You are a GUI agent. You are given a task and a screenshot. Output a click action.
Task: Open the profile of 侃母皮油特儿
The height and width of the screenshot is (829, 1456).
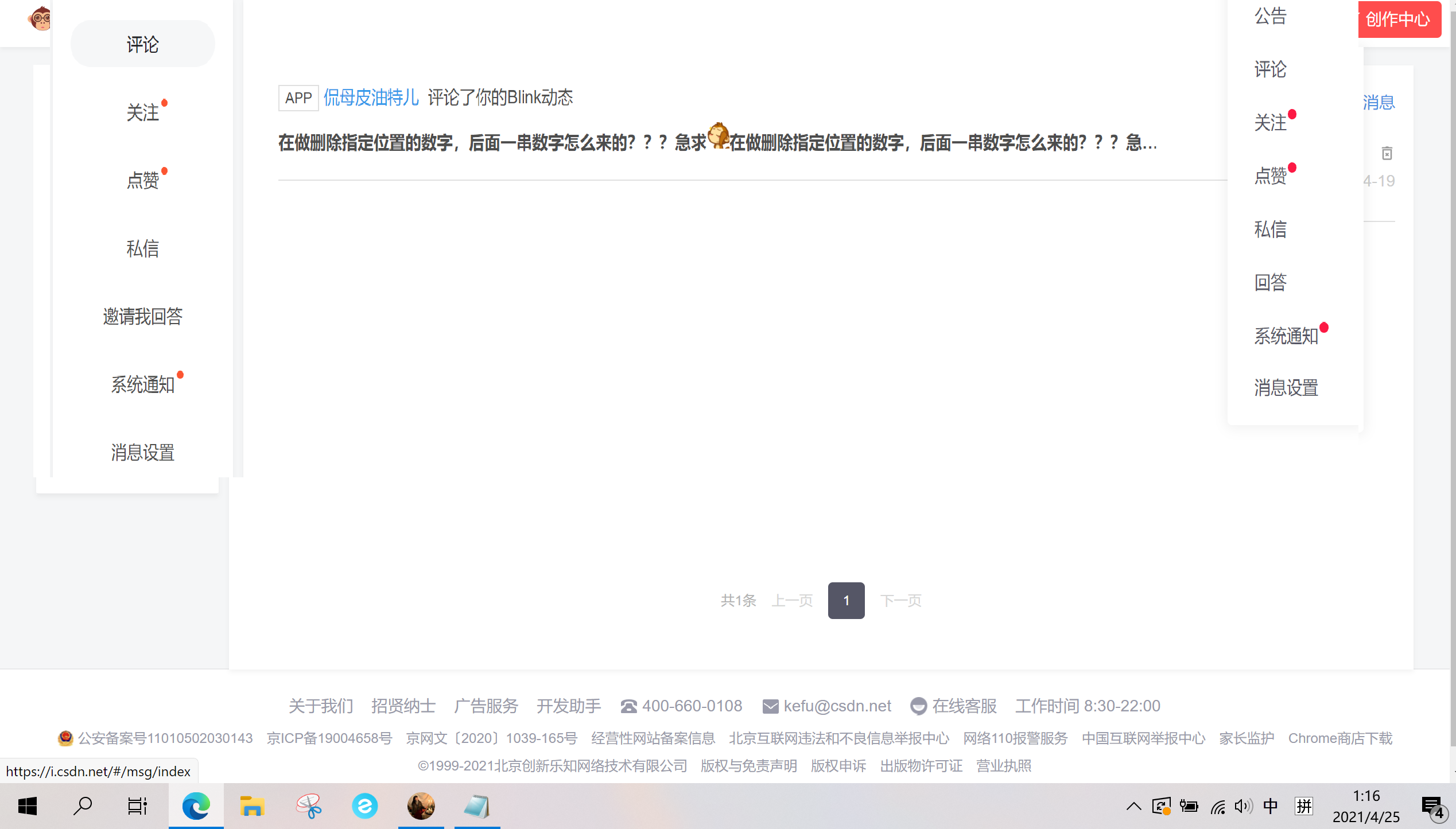coord(371,98)
